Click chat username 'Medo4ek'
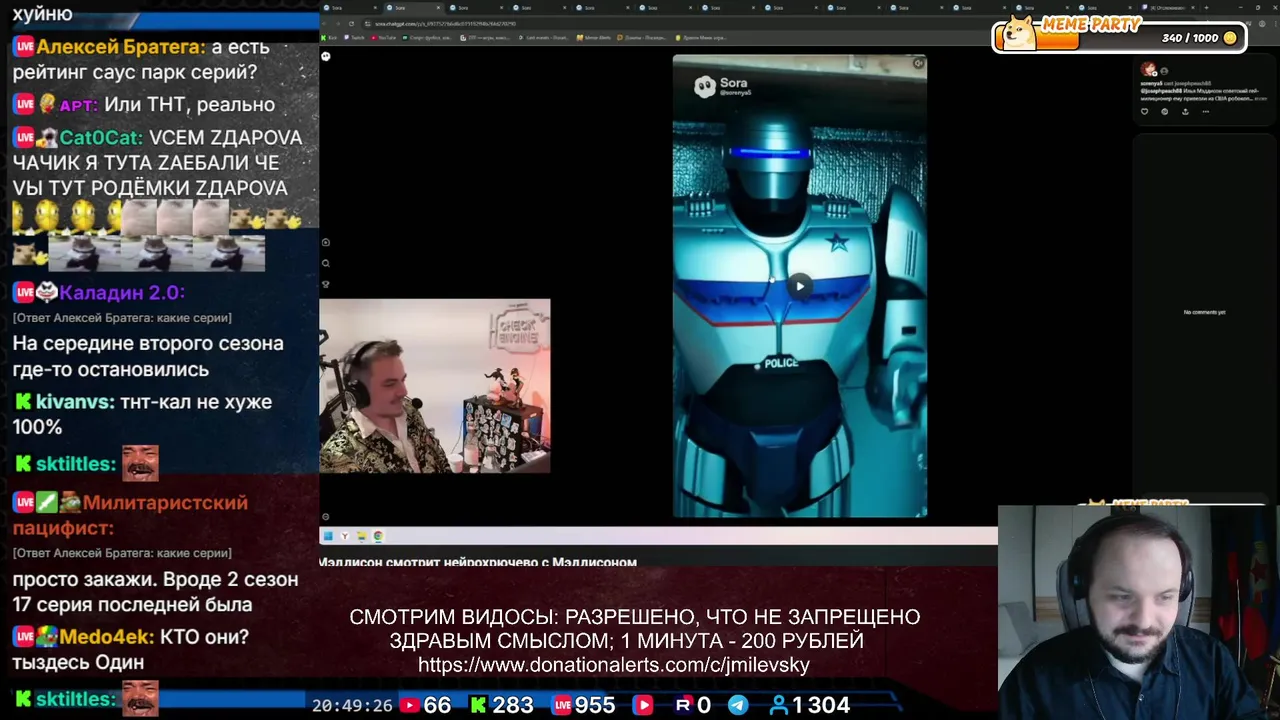The width and height of the screenshot is (1280, 720). pos(105,637)
